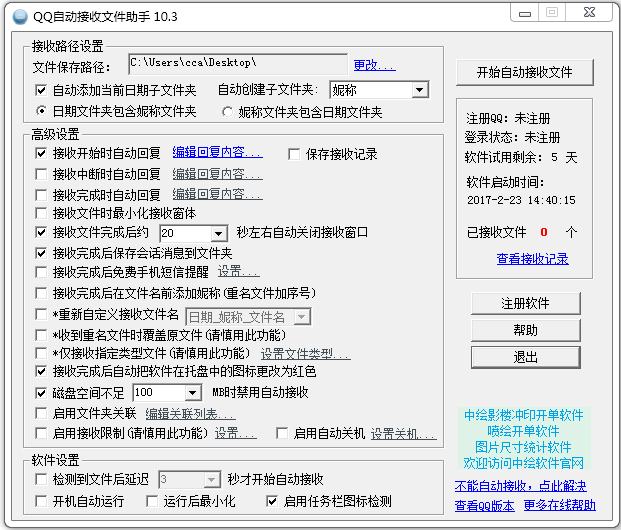This screenshot has height=530, width=621.
Task: Open help with the 帮助 button
Action: [525, 330]
